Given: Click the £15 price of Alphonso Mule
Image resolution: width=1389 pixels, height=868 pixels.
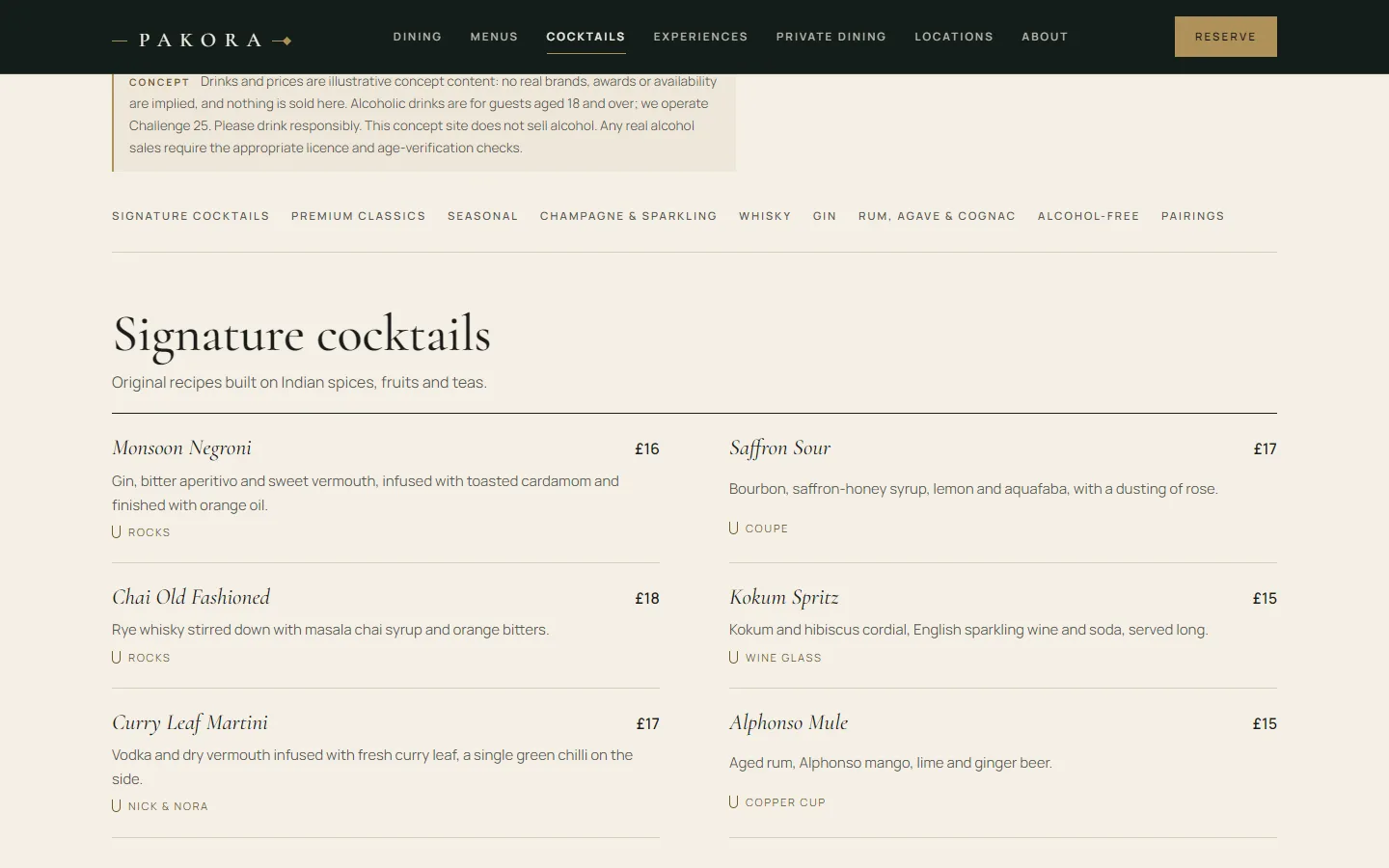Looking at the screenshot, I should (x=1265, y=724).
